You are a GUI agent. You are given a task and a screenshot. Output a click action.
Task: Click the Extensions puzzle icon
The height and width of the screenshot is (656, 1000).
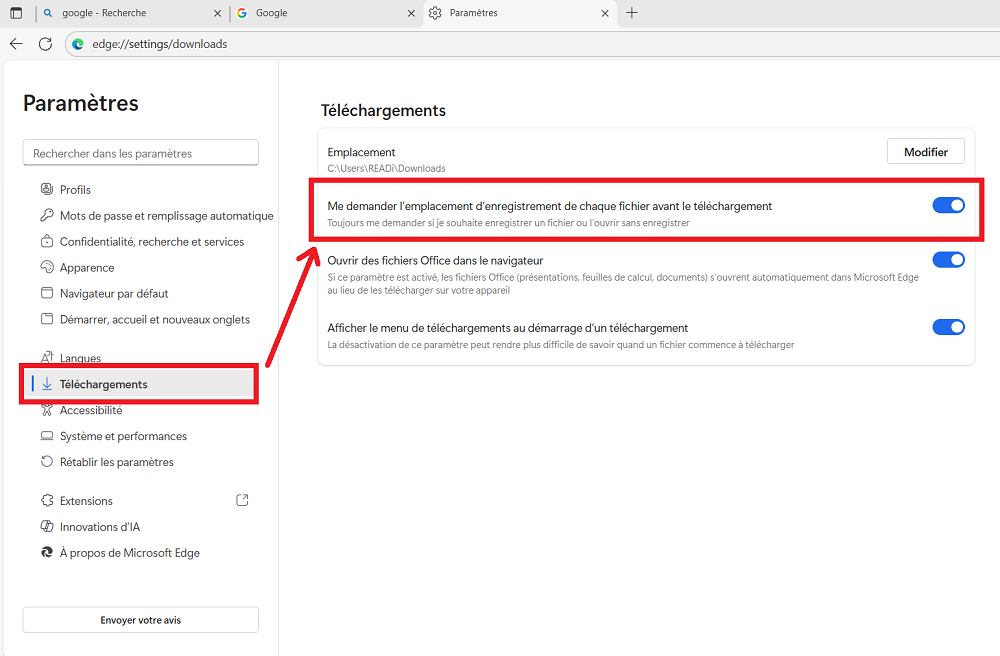pyautogui.click(x=46, y=500)
